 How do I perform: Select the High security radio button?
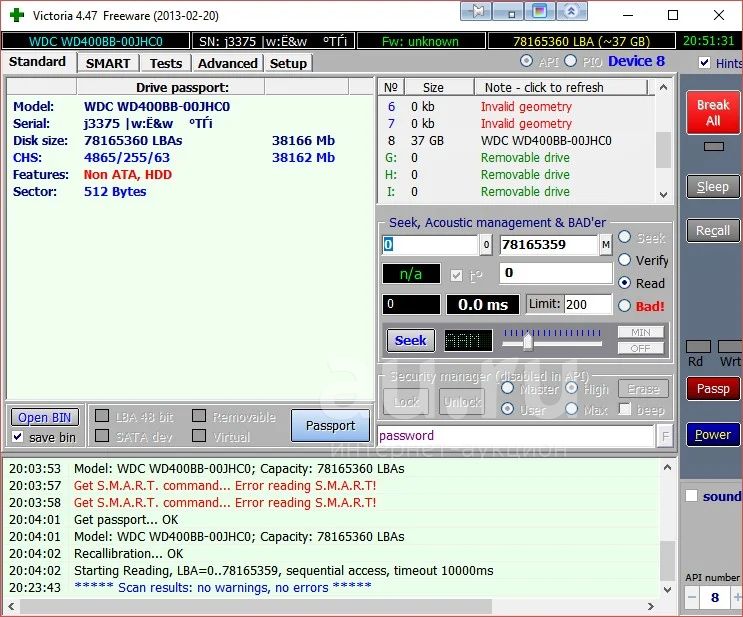pos(571,388)
